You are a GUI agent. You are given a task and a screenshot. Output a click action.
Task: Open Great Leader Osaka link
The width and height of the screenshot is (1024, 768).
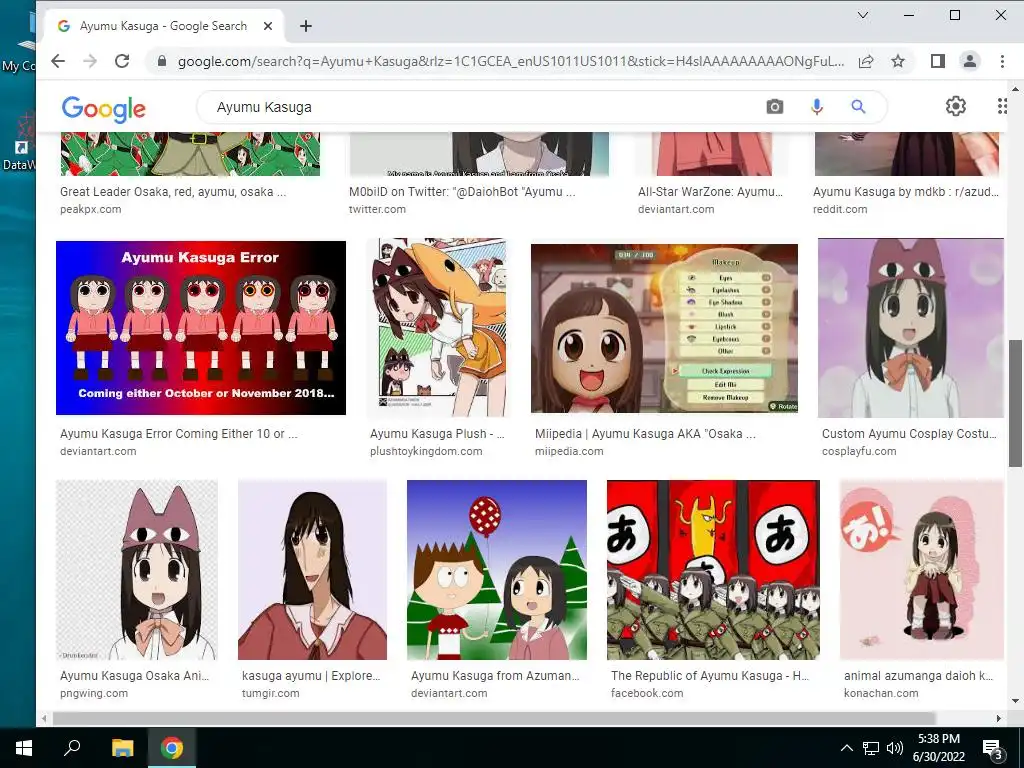173,192
